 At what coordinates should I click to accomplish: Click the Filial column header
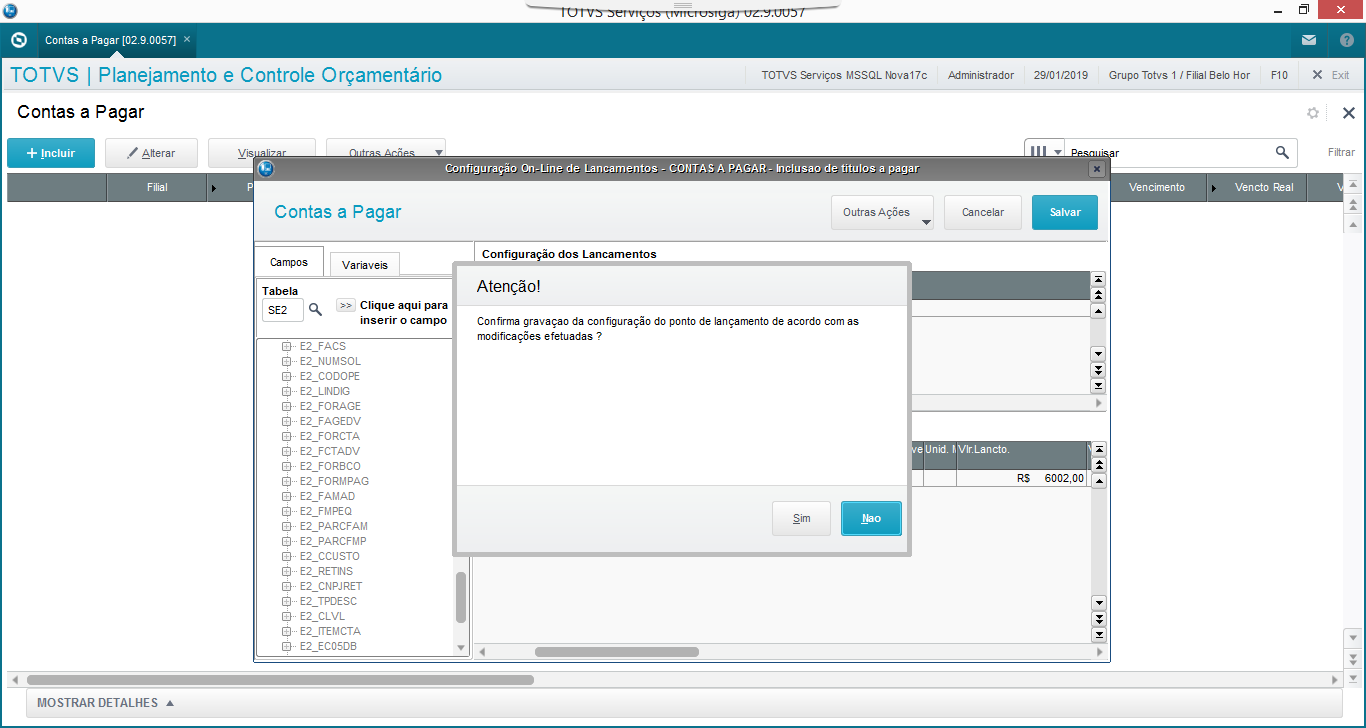coord(157,188)
